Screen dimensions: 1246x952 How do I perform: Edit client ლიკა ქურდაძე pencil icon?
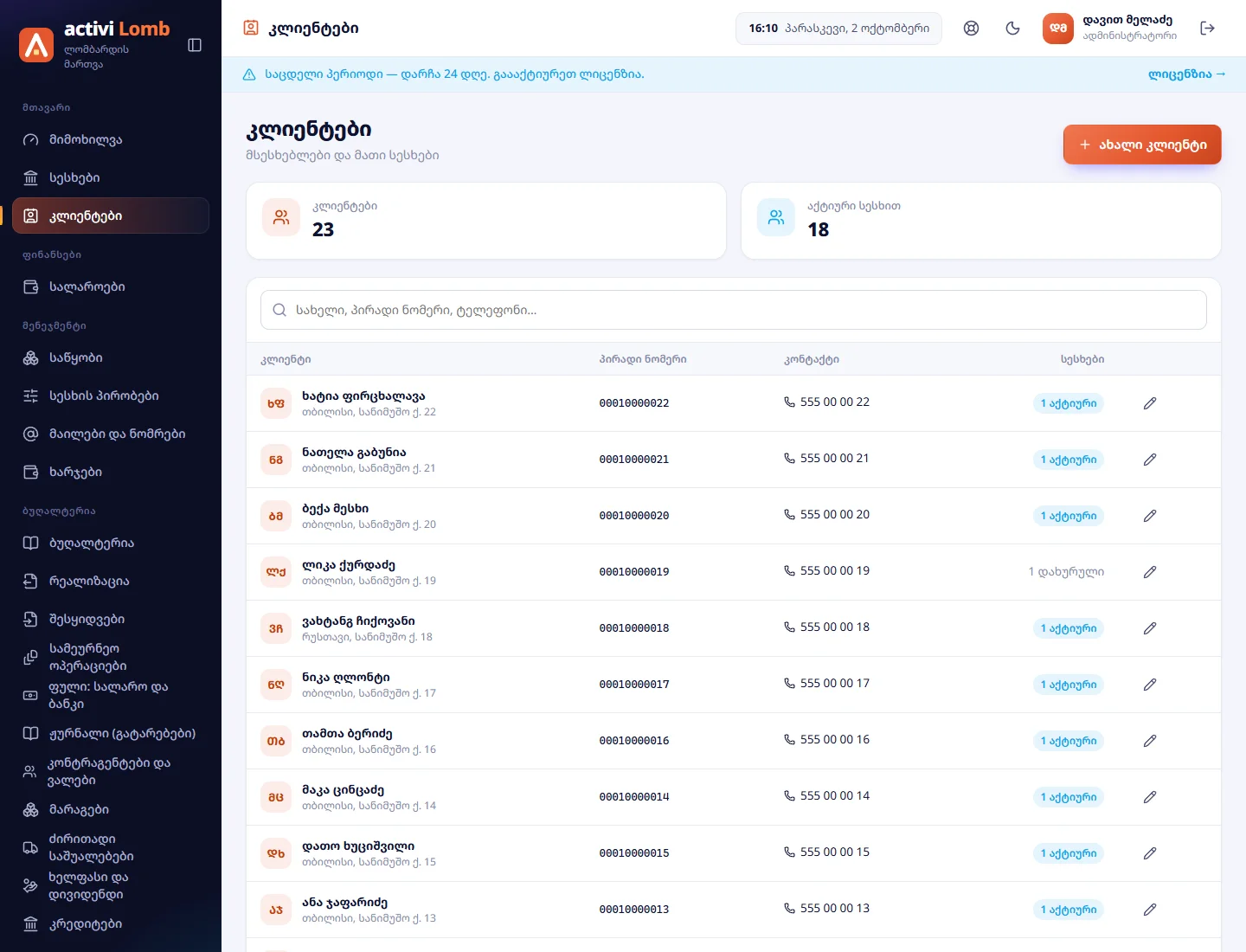pyautogui.click(x=1150, y=572)
